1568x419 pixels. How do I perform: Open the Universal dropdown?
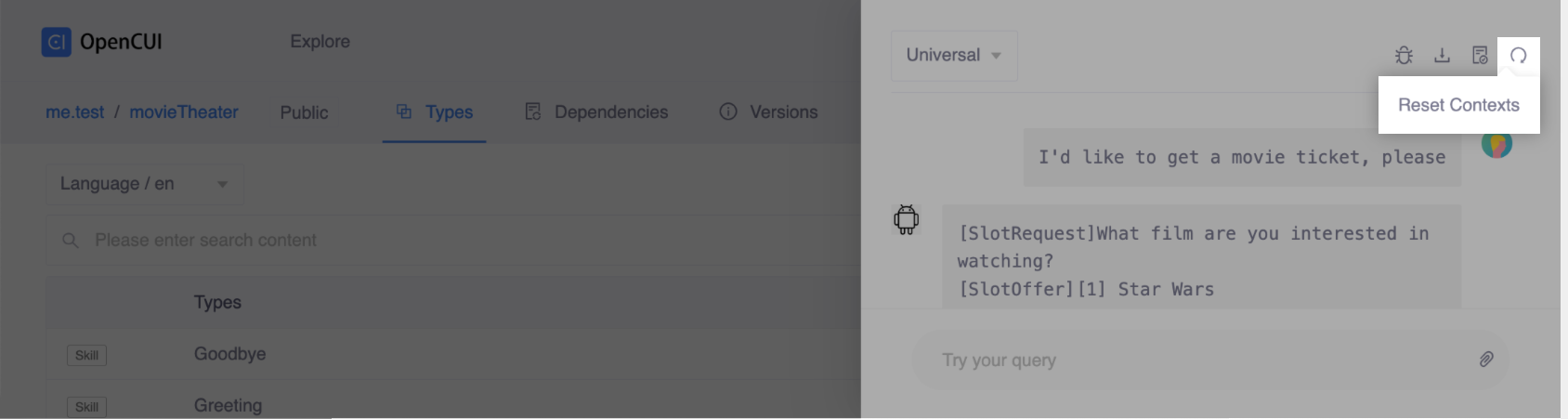(954, 56)
